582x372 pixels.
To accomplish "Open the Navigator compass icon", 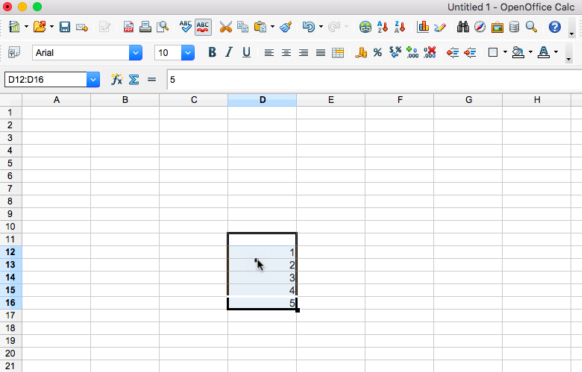I will click(x=480, y=27).
